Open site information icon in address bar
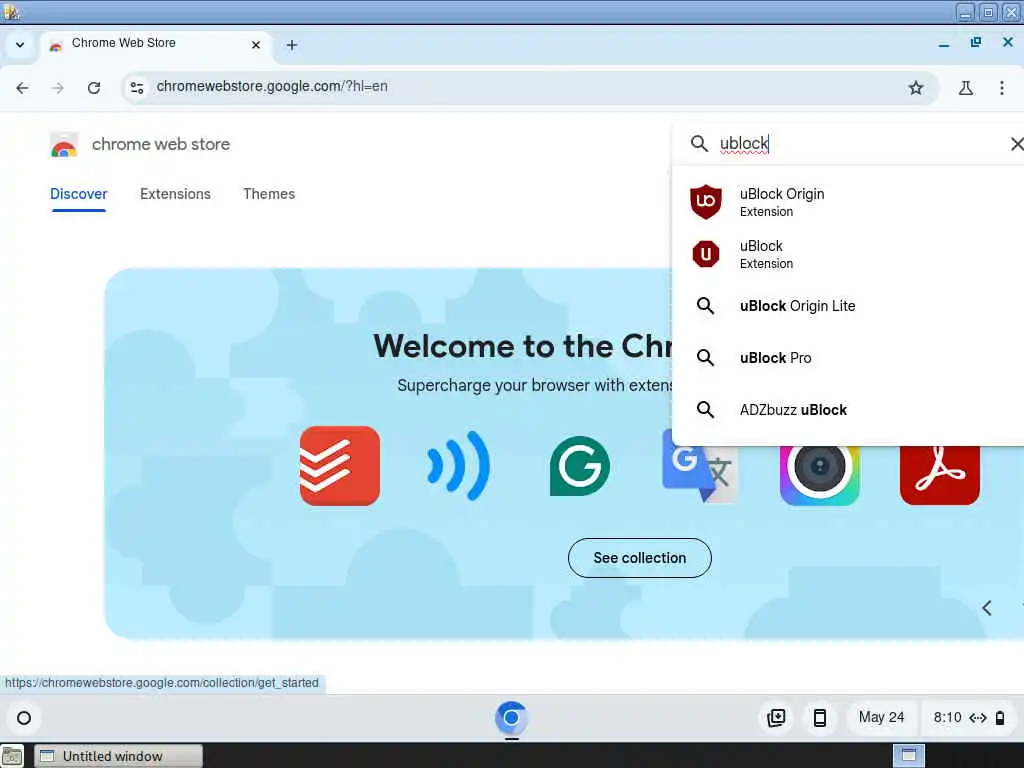 point(136,88)
